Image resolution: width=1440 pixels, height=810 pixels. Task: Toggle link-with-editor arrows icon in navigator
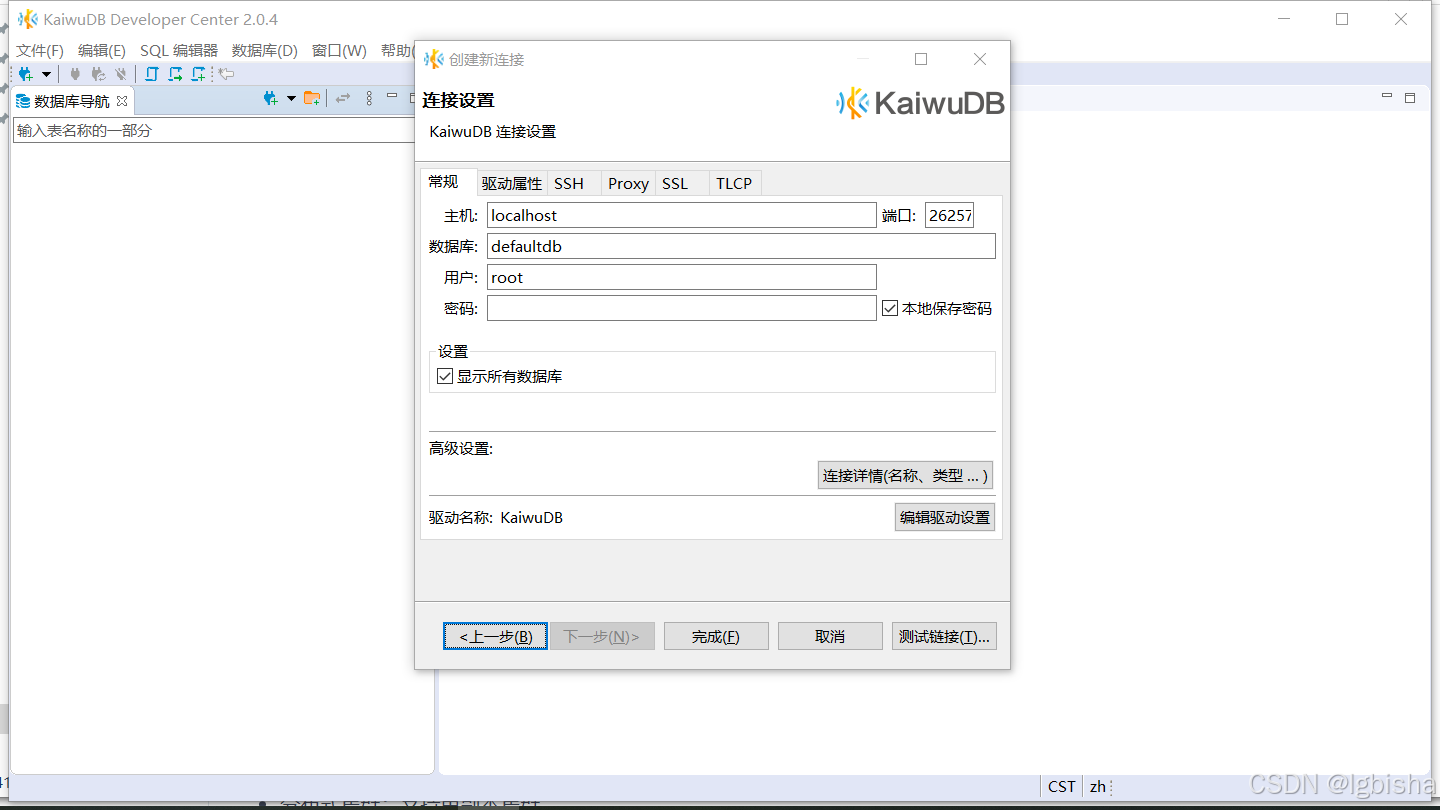tap(343, 98)
